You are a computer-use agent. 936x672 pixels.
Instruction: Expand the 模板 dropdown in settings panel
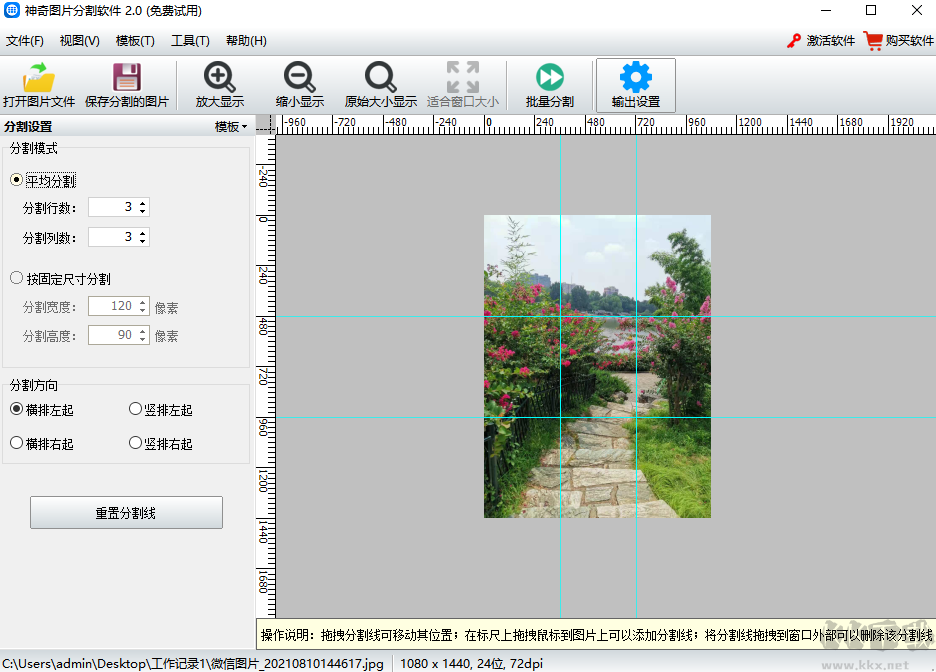231,127
